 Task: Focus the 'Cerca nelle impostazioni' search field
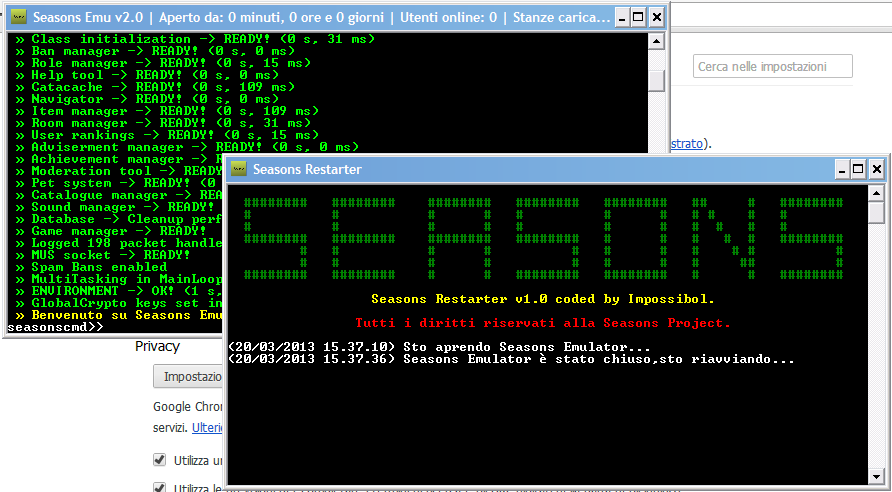coord(773,67)
